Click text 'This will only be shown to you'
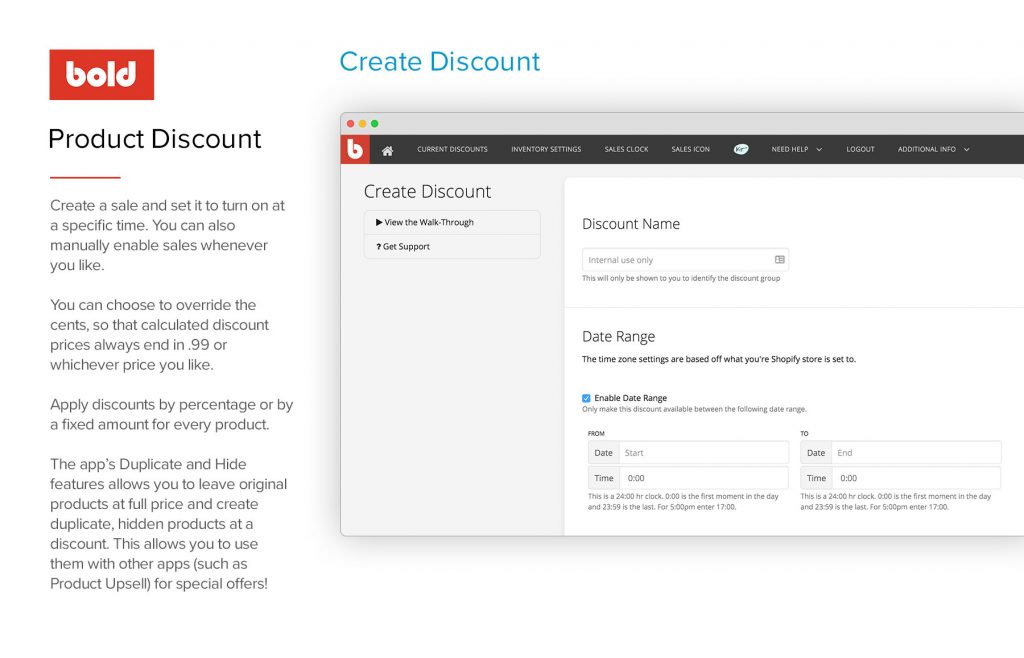 coord(681,278)
